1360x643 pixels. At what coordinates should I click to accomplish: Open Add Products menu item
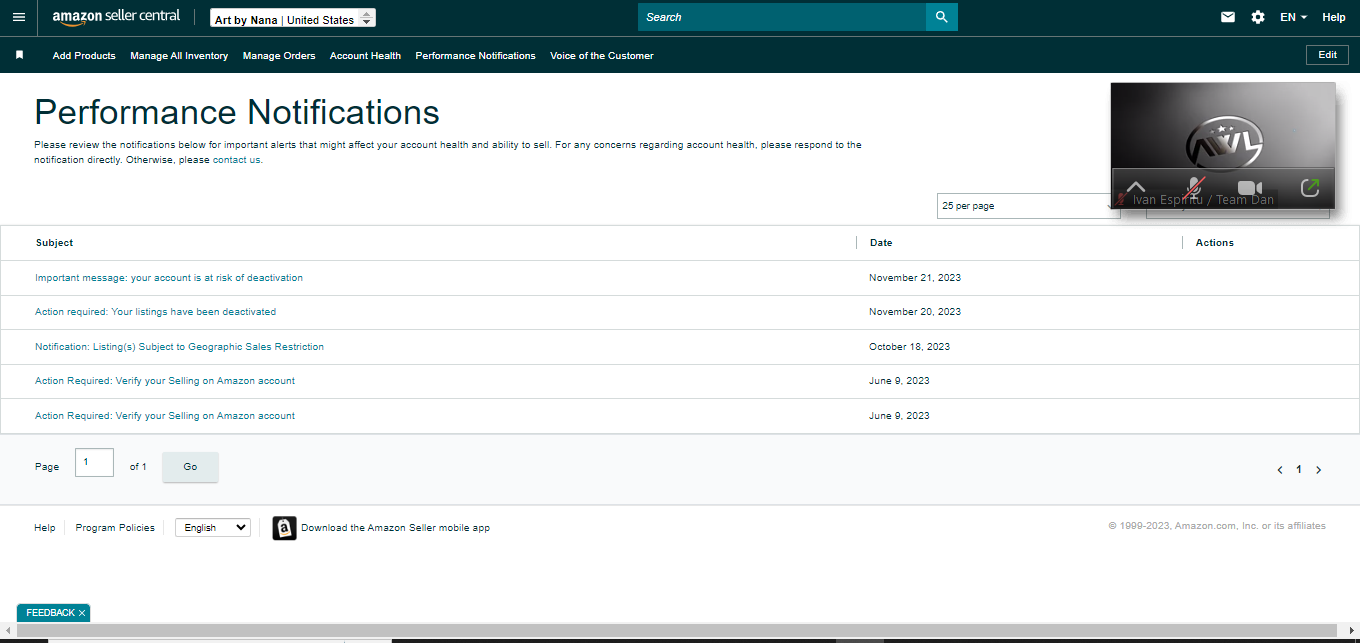pos(84,56)
